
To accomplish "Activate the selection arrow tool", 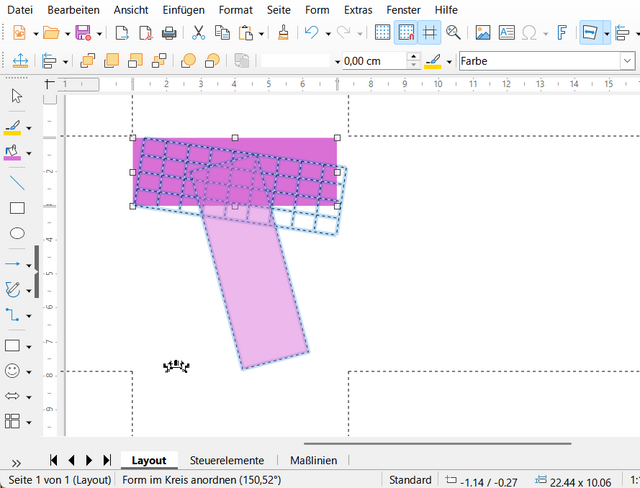I will point(17,96).
